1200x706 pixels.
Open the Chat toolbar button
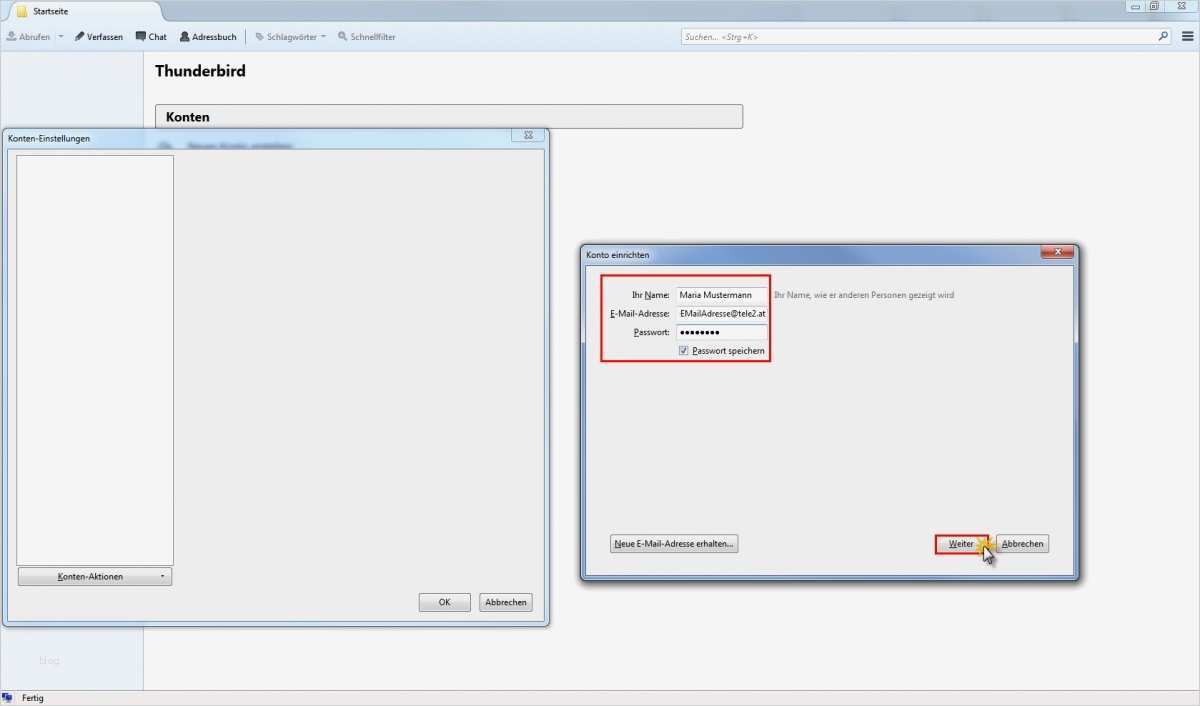(x=151, y=37)
